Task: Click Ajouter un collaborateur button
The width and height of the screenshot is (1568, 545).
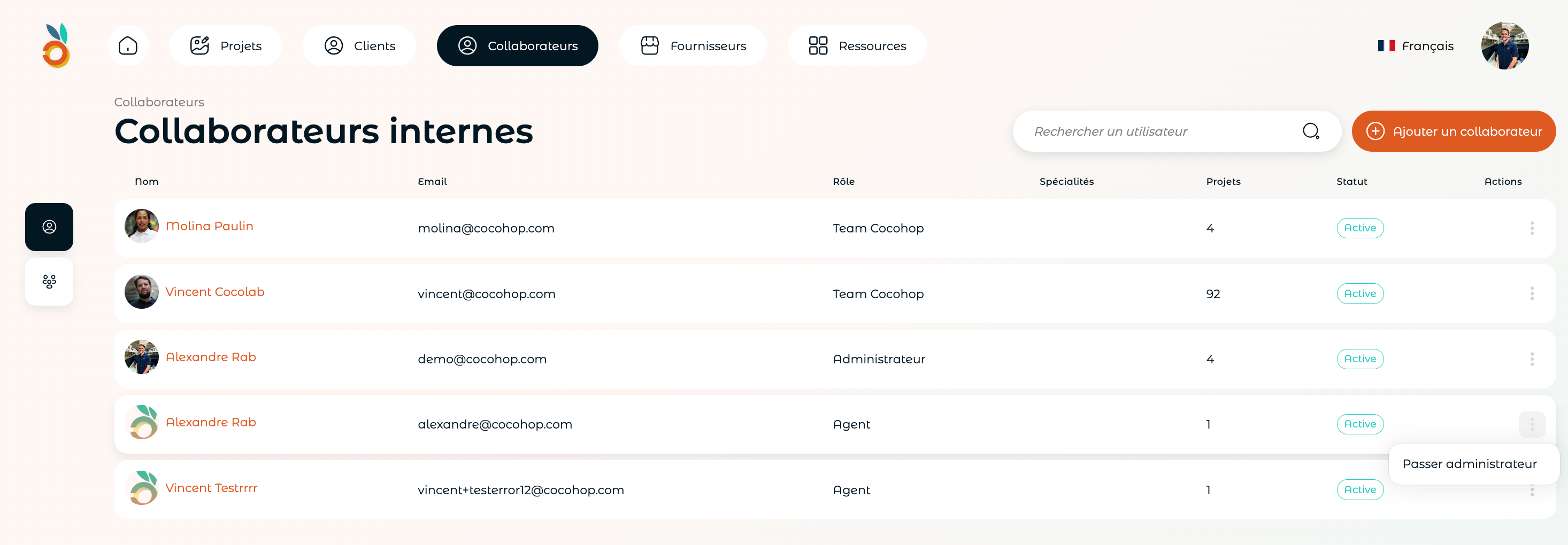Action: [1453, 131]
